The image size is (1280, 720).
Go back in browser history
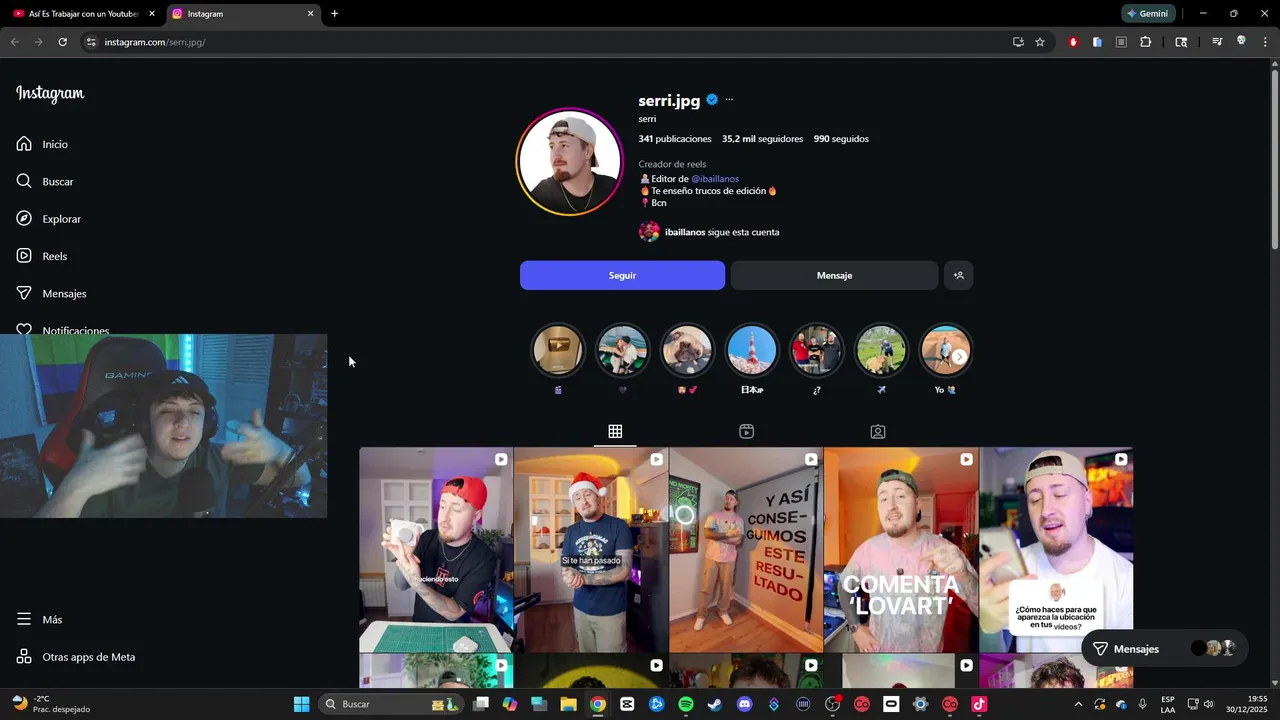point(14,42)
